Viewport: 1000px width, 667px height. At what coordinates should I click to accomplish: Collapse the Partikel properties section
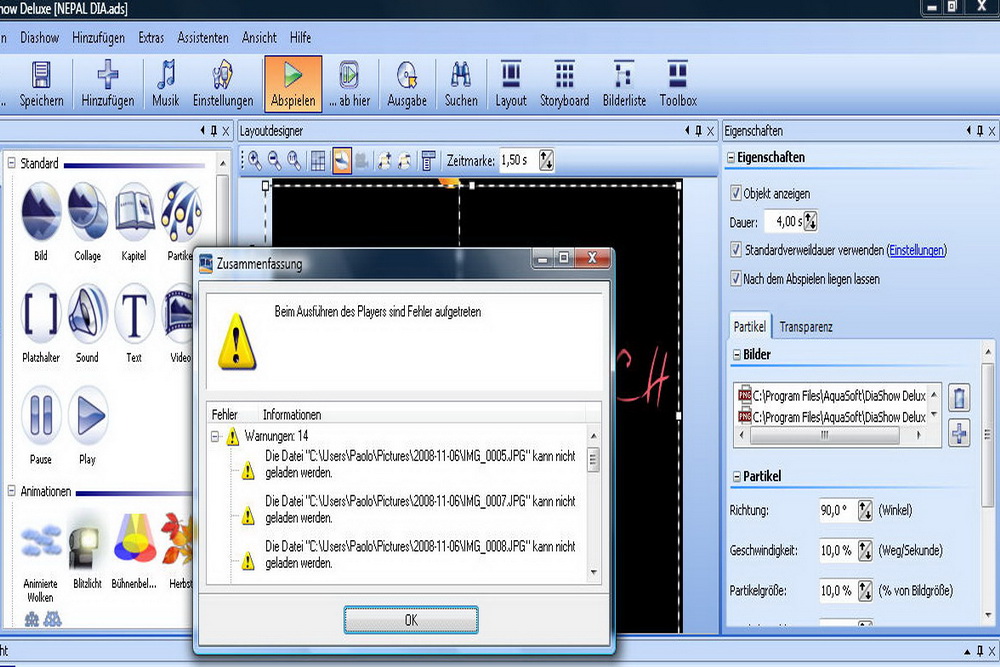pos(735,476)
